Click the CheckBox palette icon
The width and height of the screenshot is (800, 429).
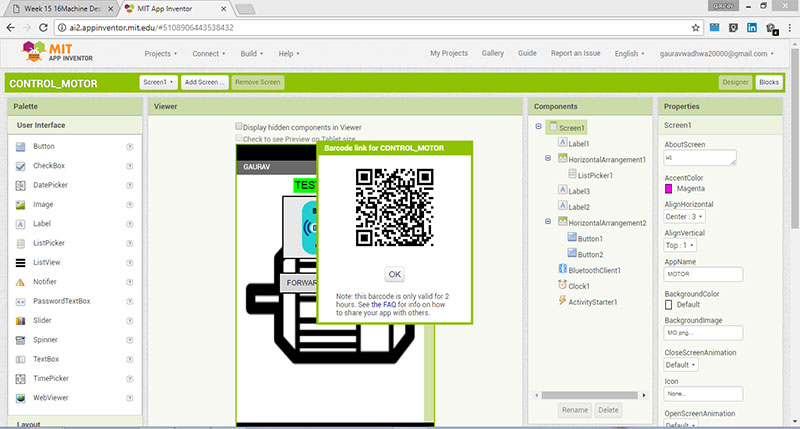pos(20,166)
